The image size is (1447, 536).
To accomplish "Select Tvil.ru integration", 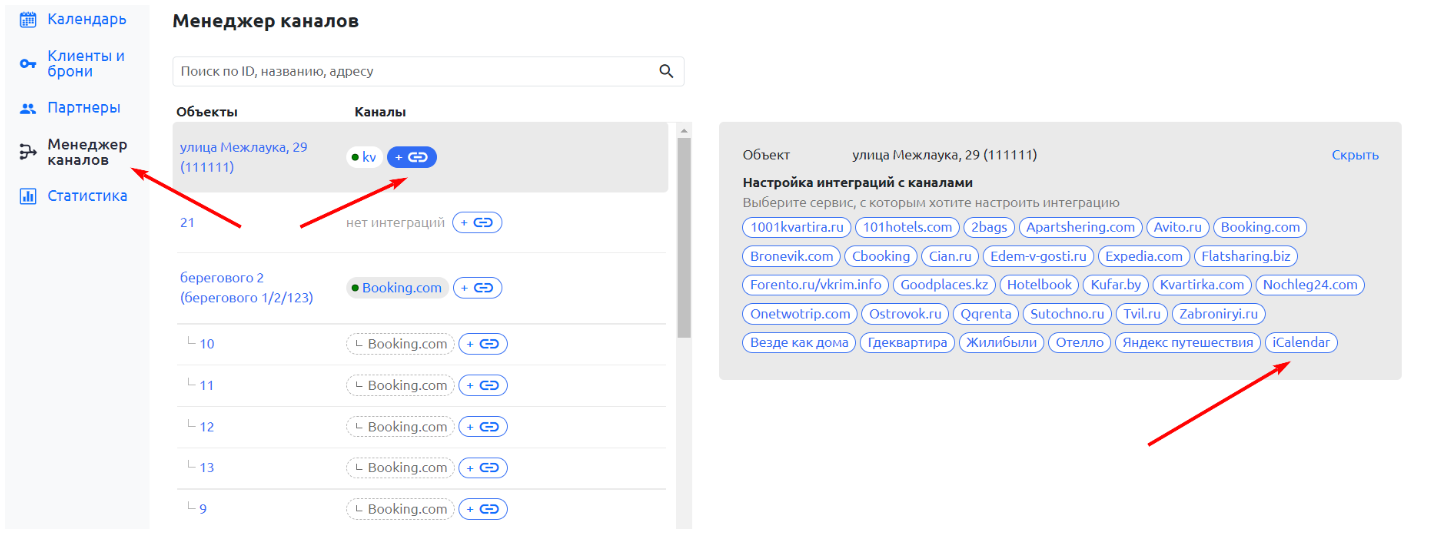I will [x=1142, y=314].
